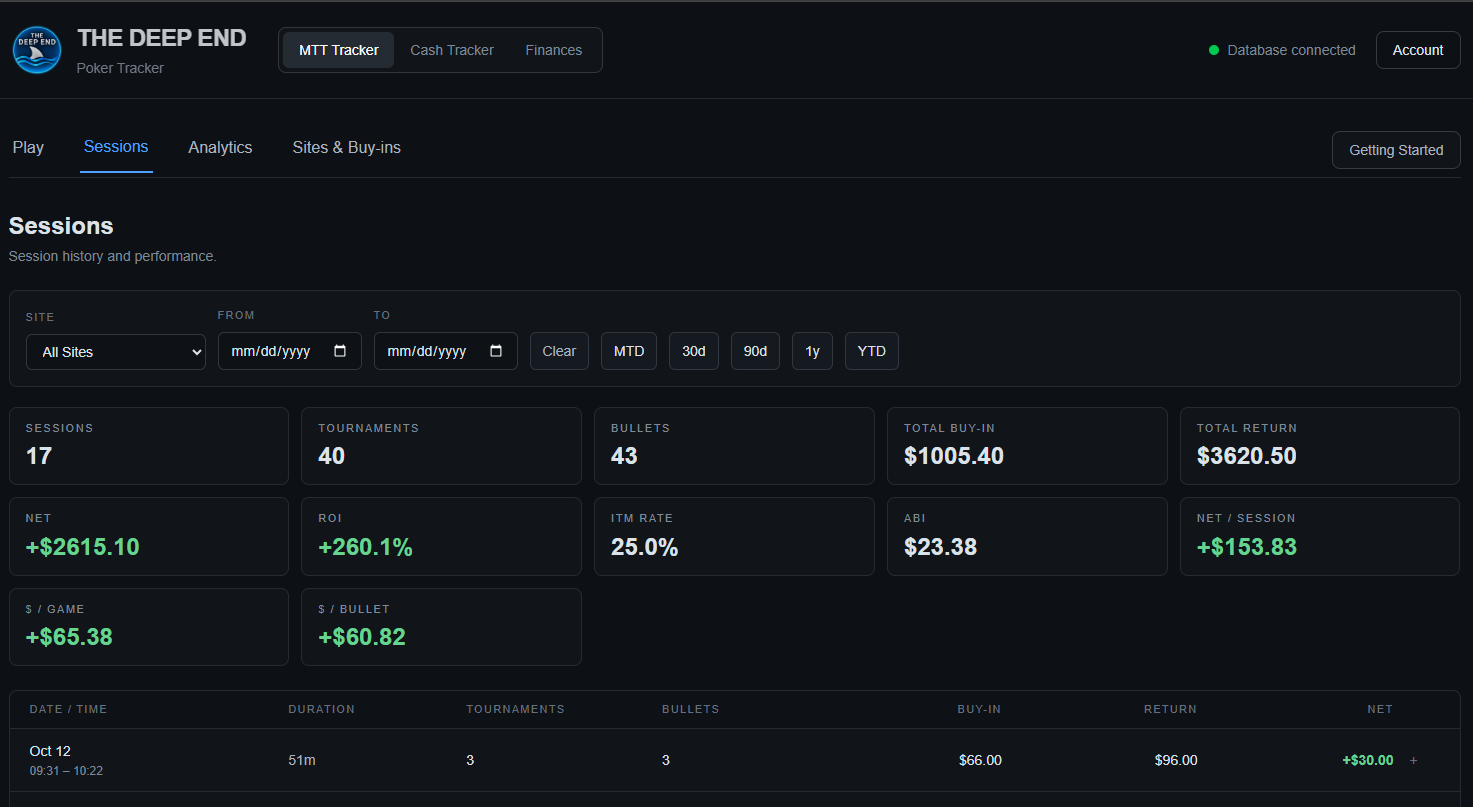Image resolution: width=1473 pixels, height=807 pixels.
Task: Open the TO date calendar picker icon
Action: pyautogui.click(x=496, y=351)
